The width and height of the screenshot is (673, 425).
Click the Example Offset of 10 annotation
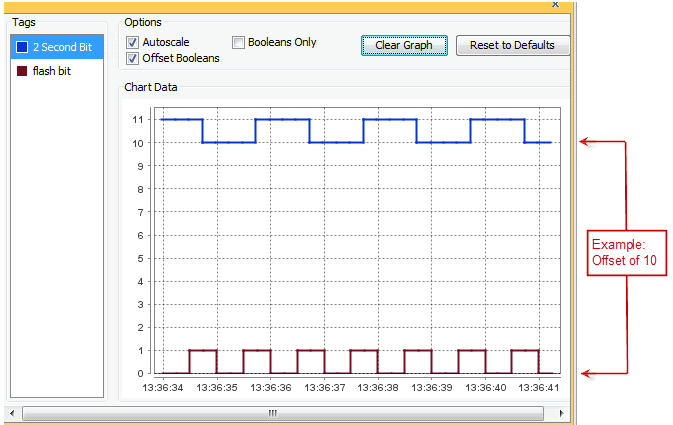pos(624,252)
